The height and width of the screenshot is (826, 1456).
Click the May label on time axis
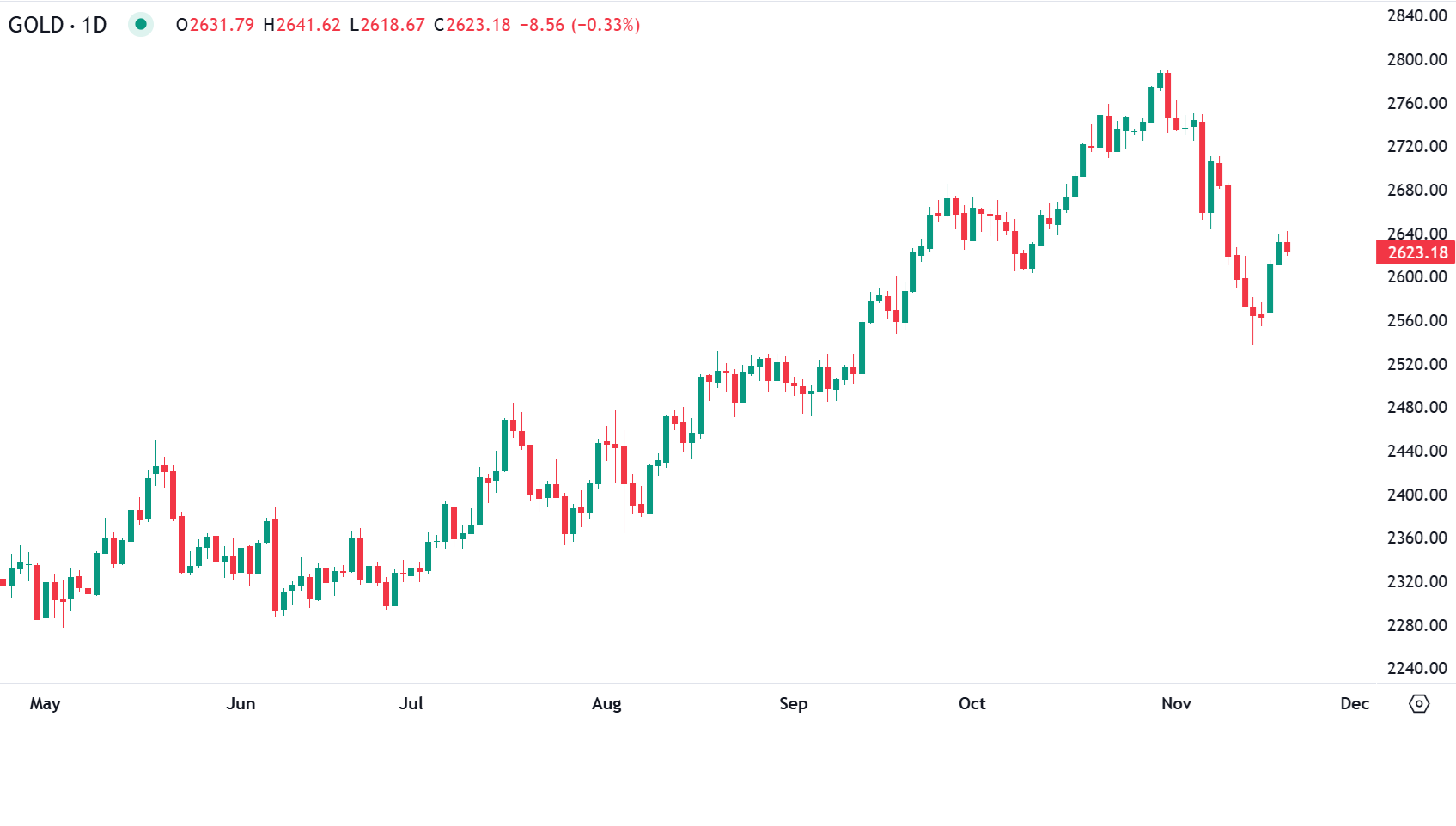click(x=45, y=704)
